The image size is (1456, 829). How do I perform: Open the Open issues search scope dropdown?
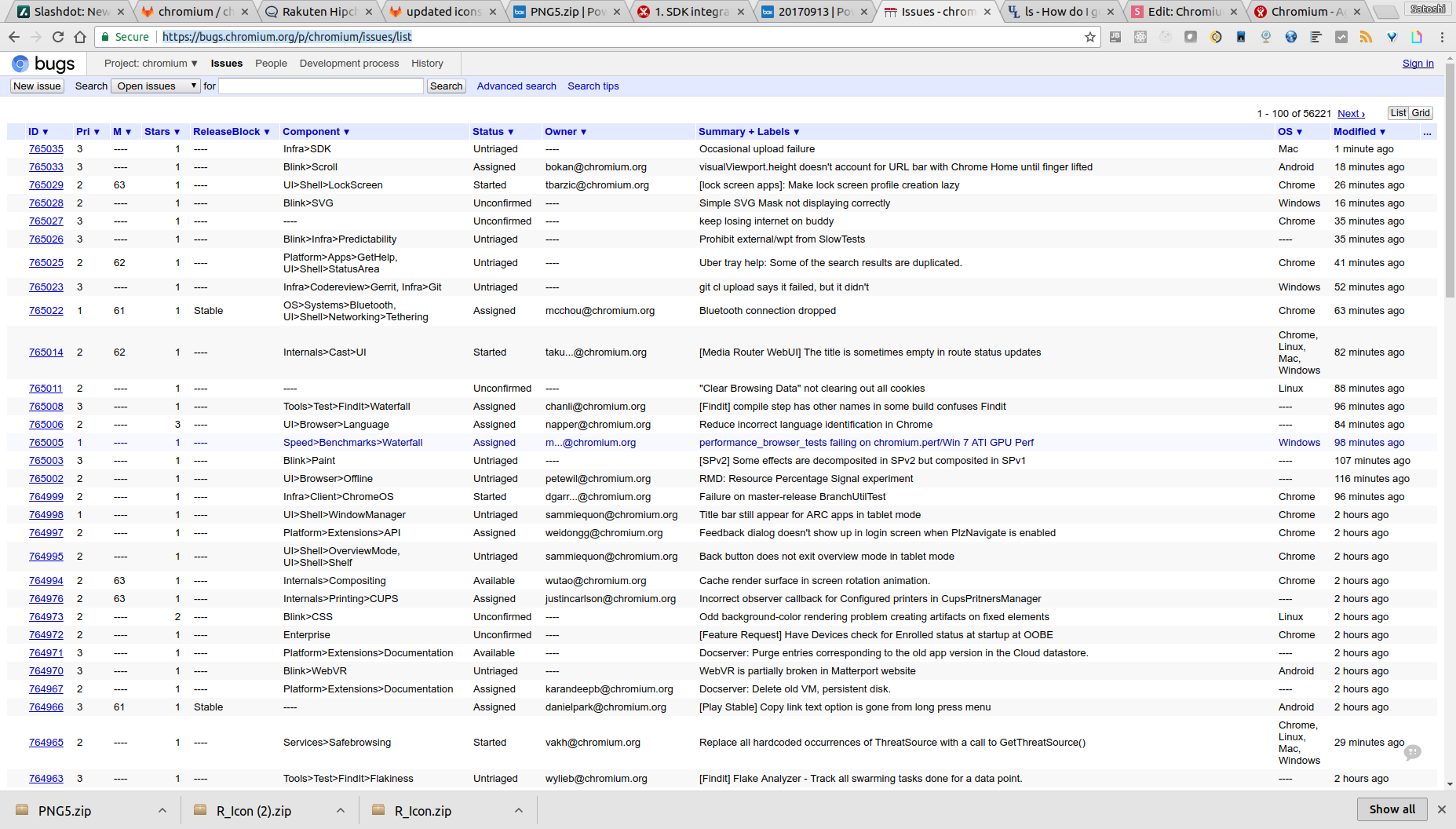(x=156, y=86)
